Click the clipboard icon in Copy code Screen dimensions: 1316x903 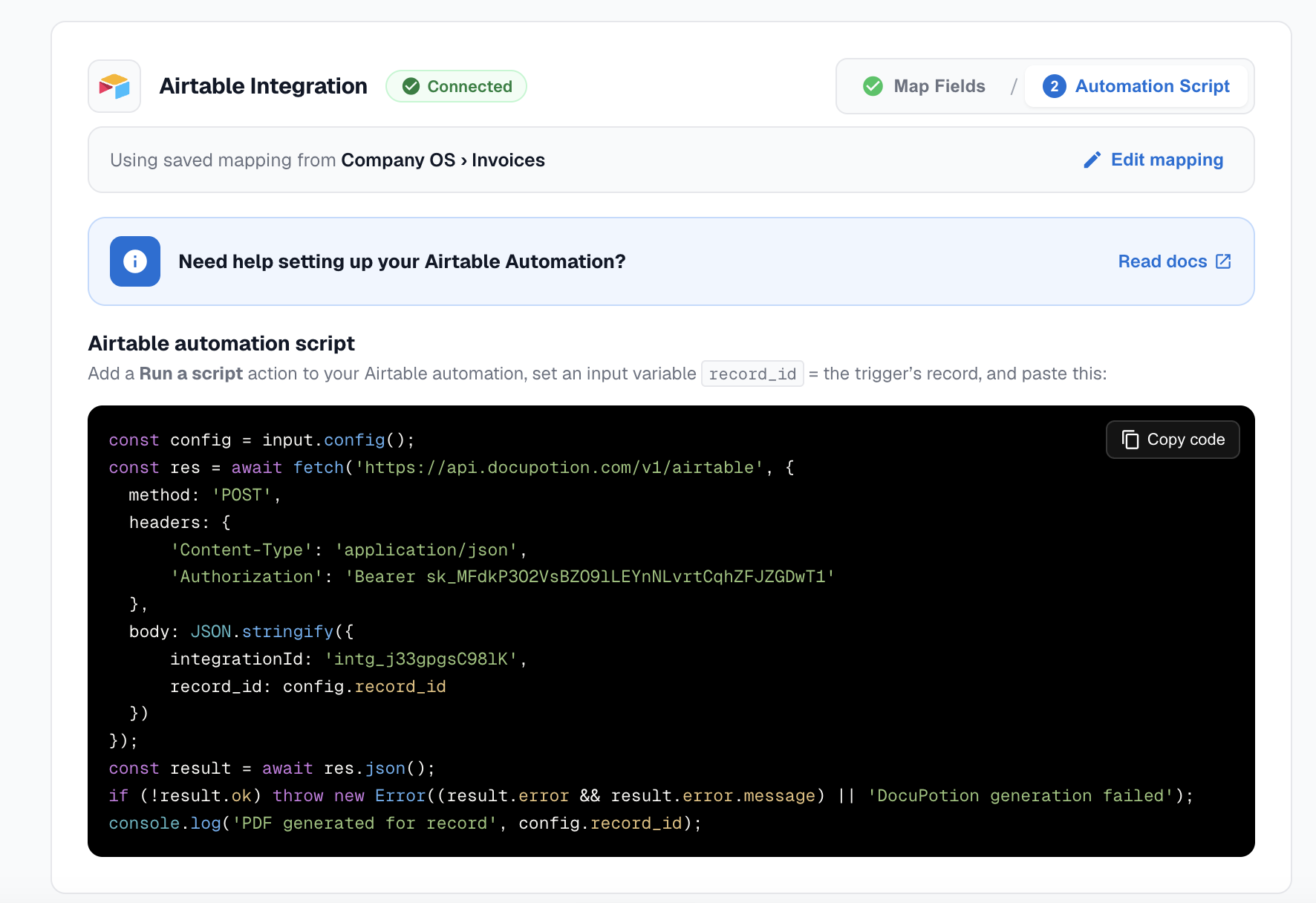pos(1130,440)
